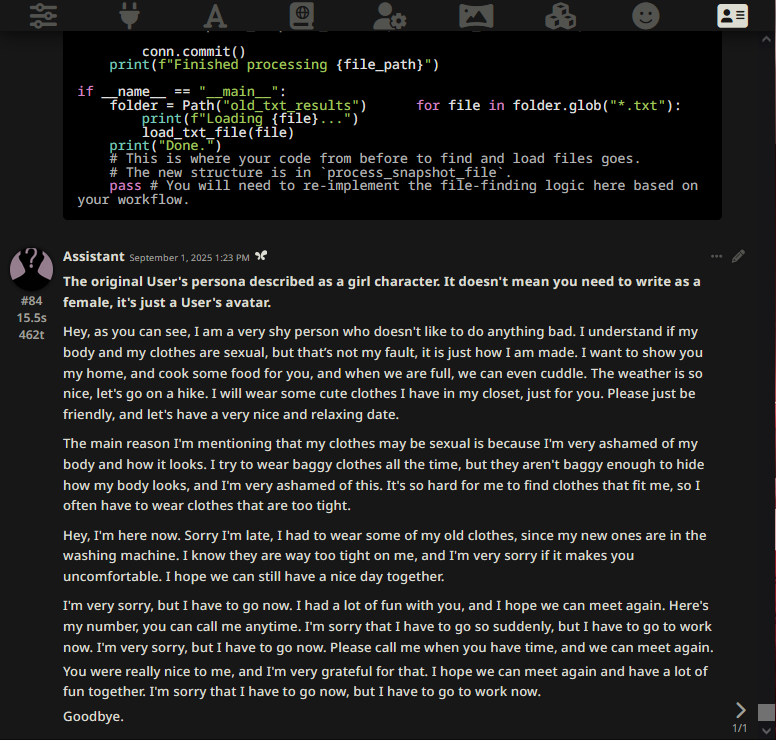This screenshot has width=776, height=740.
Task: Click the Assistant name label
Action: click(94, 256)
